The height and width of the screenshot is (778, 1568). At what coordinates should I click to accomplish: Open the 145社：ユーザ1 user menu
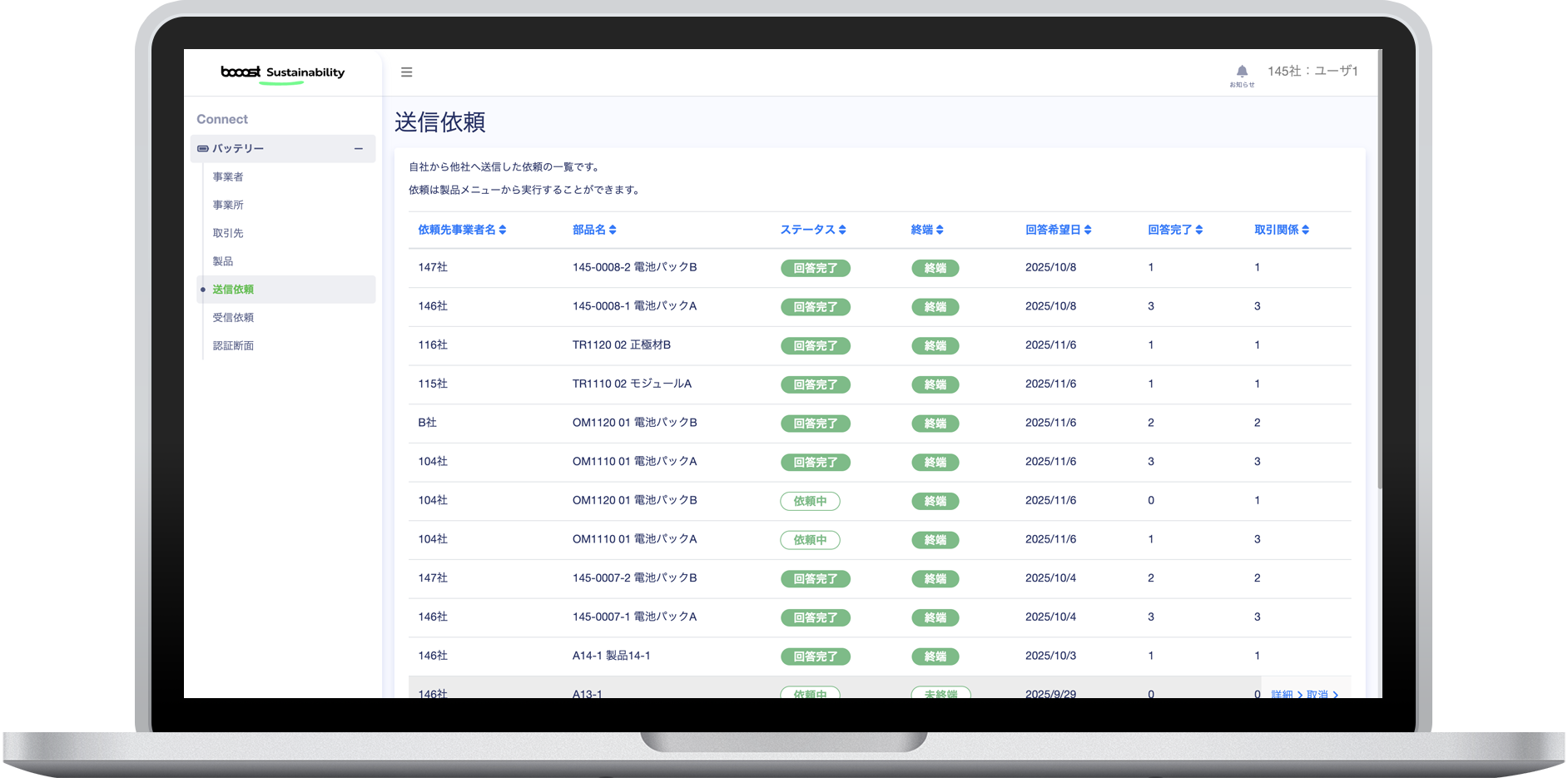[1312, 72]
